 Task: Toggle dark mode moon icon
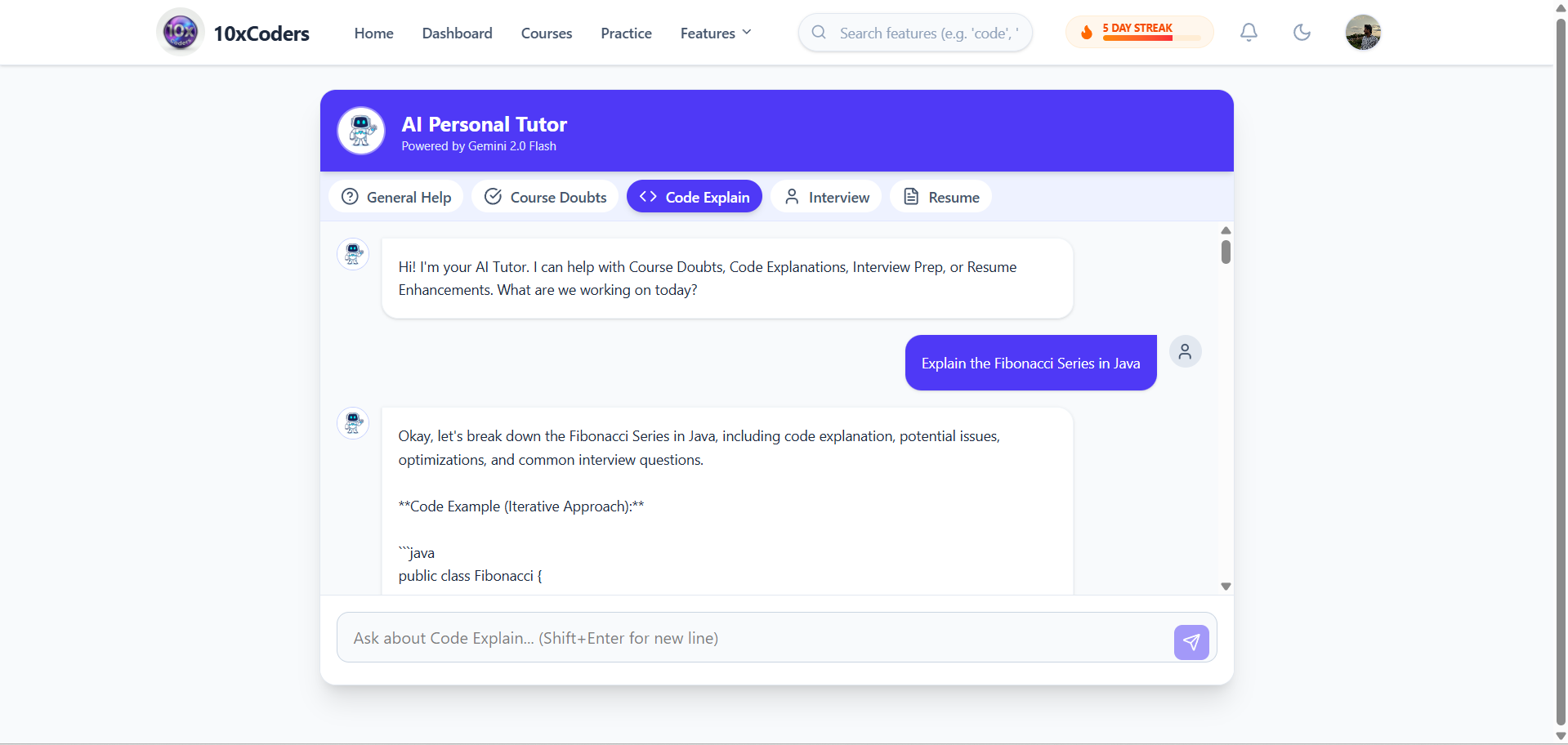1302,33
